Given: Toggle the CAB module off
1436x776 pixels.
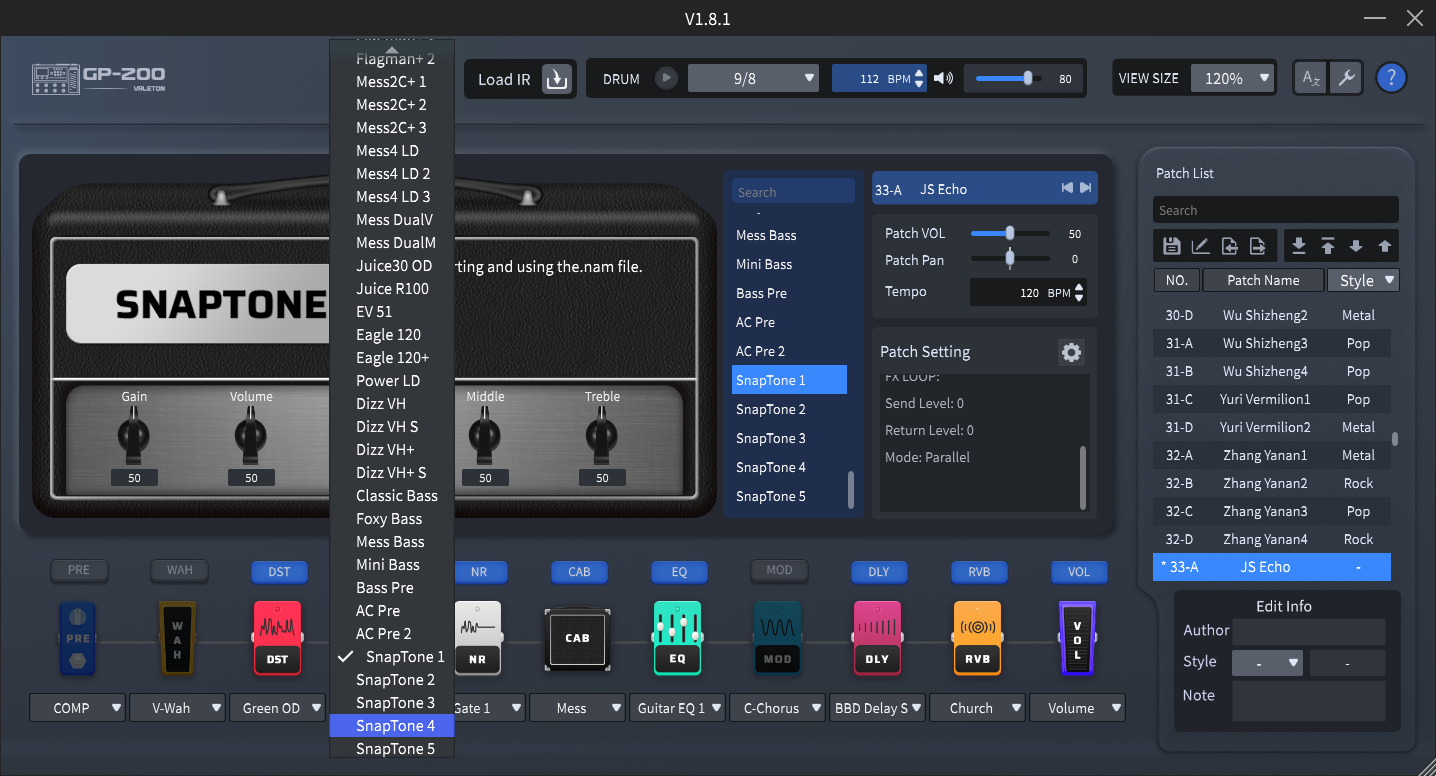Looking at the screenshot, I should [x=580, y=572].
